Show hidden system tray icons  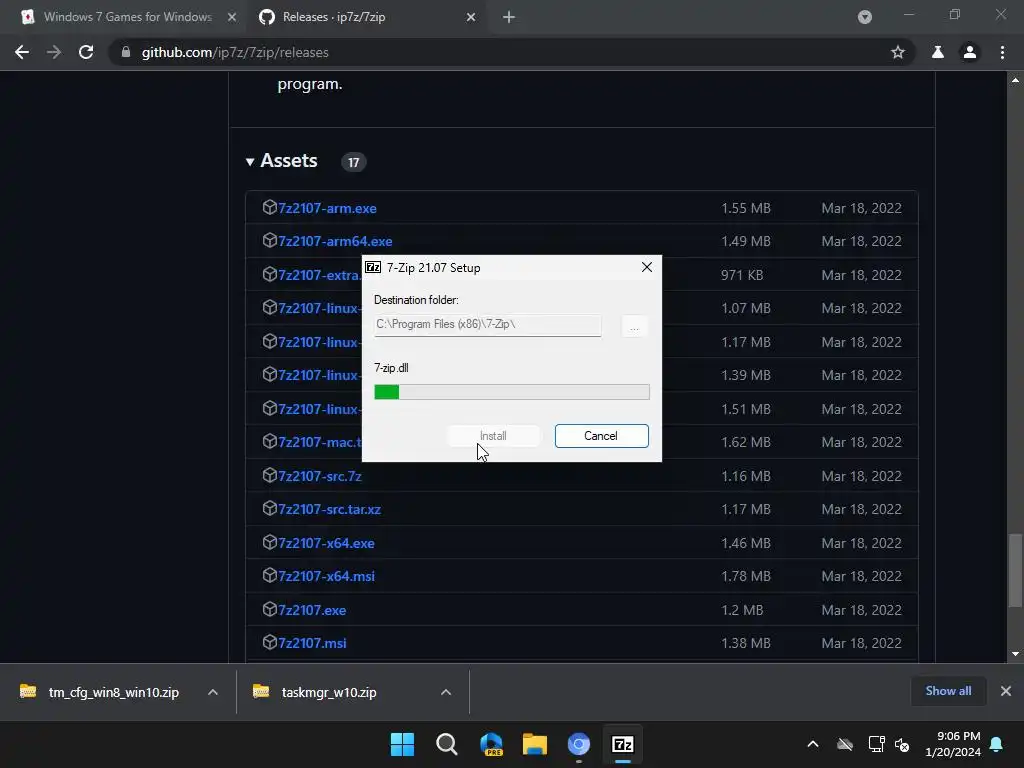[x=813, y=744]
